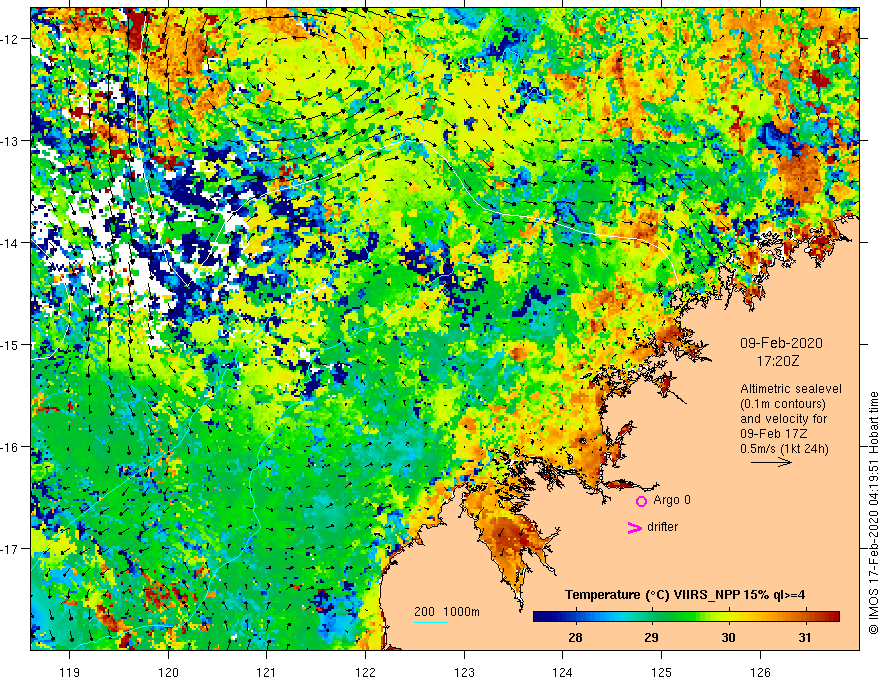Click latitude axis label -12

(x=10, y=39)
